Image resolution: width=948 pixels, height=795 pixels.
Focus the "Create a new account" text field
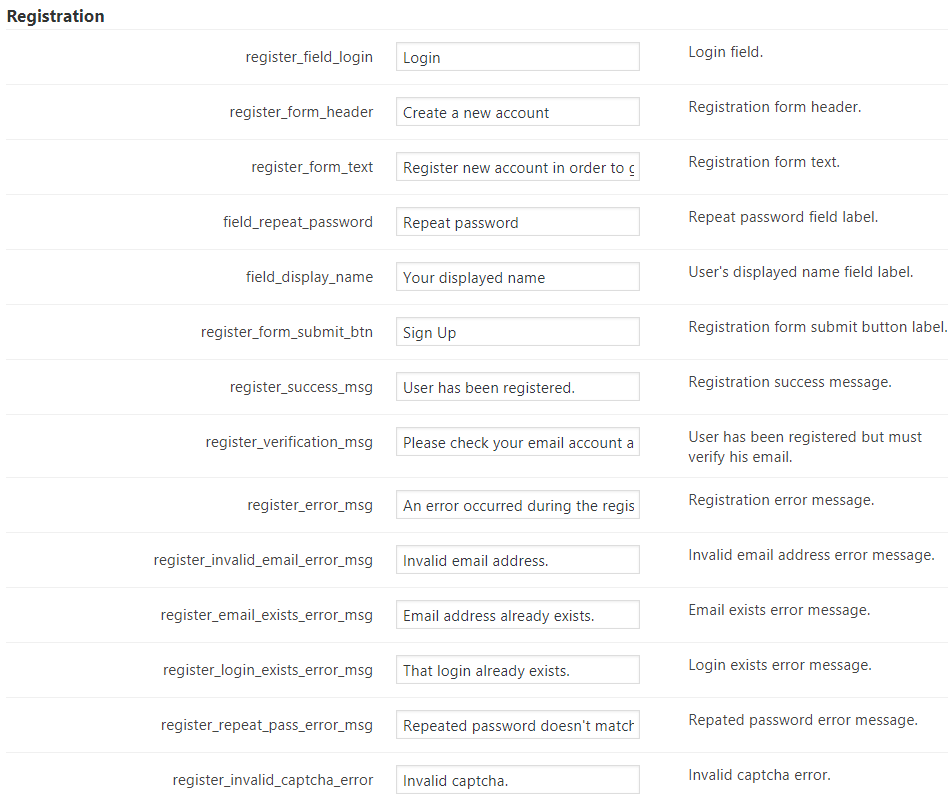(517, 112)
